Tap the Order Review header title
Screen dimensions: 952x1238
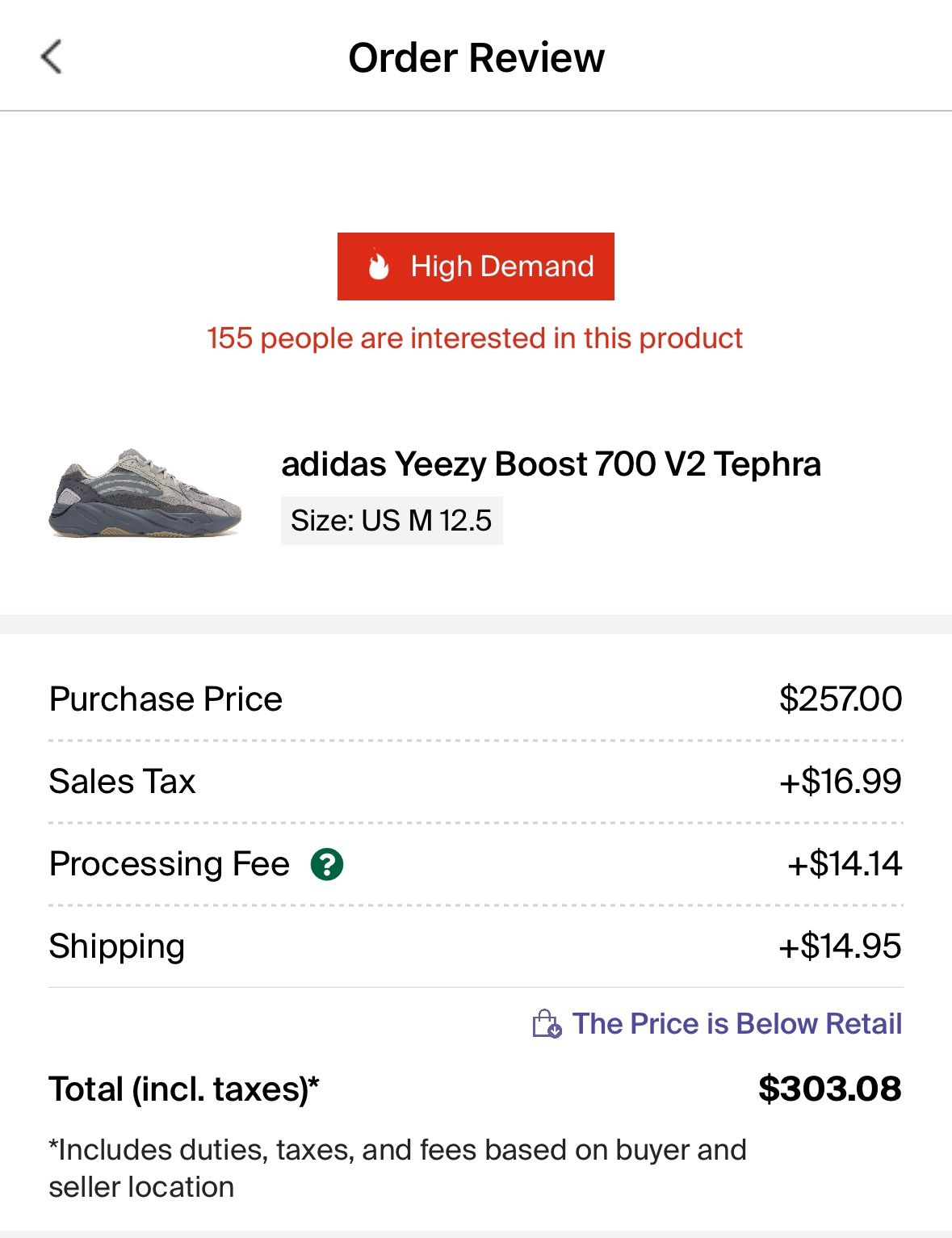(476, 58)
